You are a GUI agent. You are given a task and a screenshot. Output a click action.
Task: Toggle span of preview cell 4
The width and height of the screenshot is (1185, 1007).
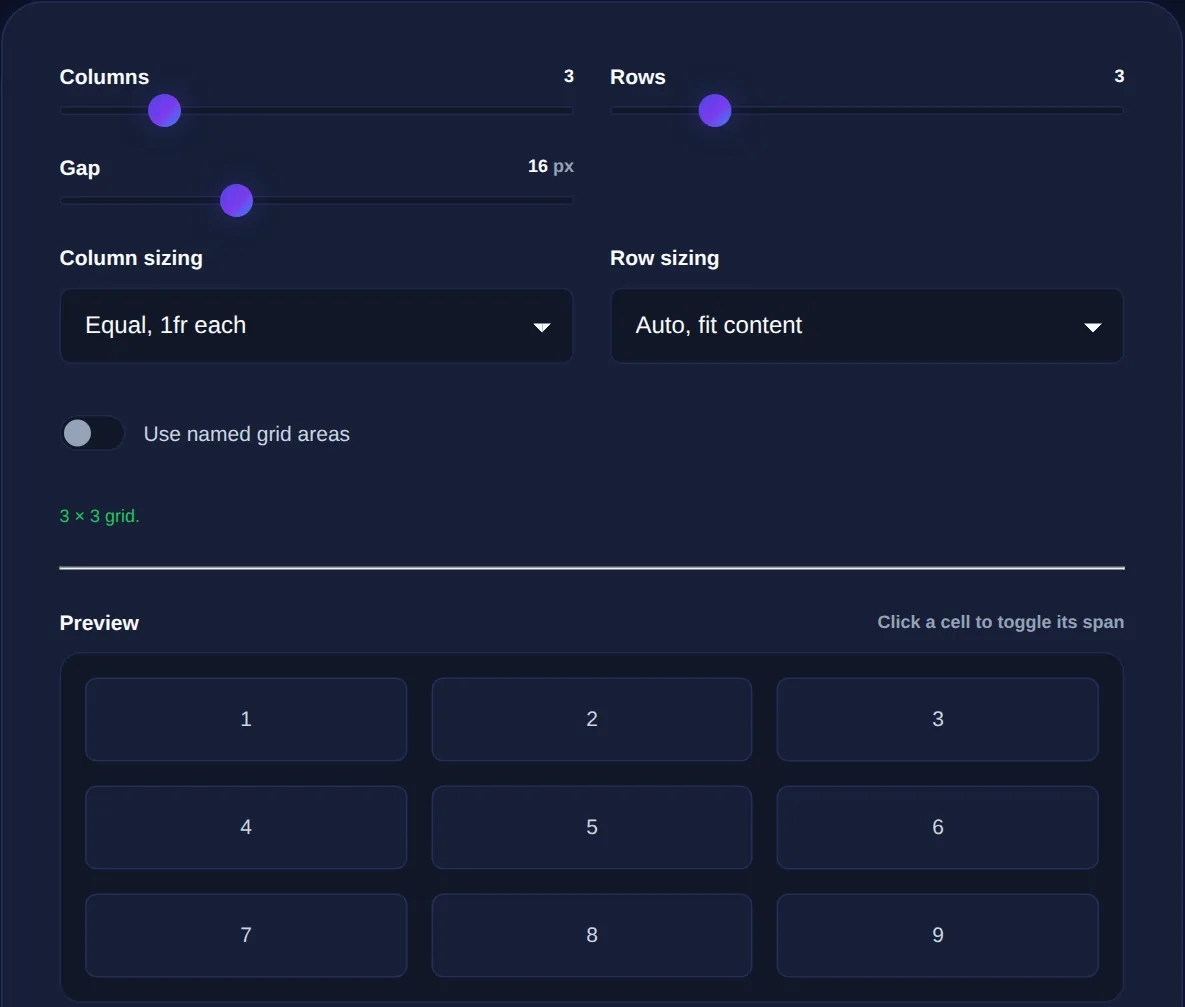tap(246, 827)
